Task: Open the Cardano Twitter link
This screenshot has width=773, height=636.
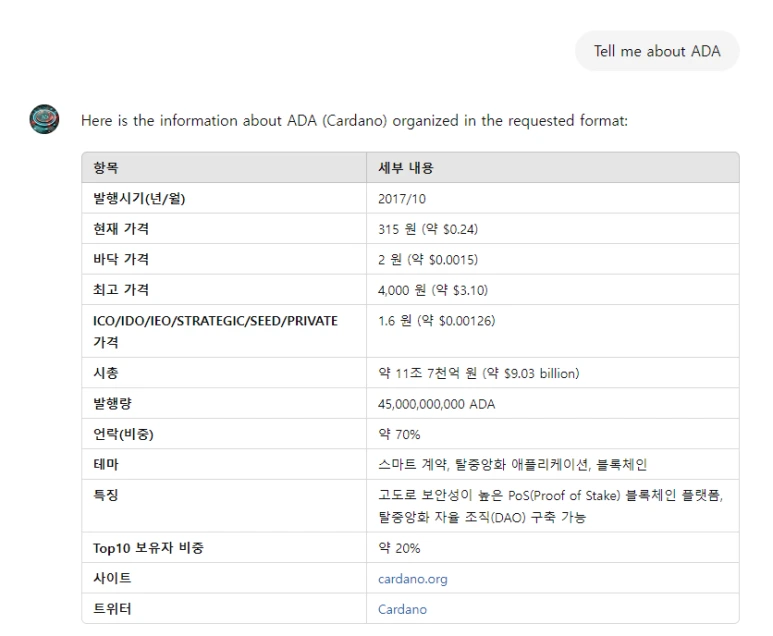Action: click(x=402, y=609)
